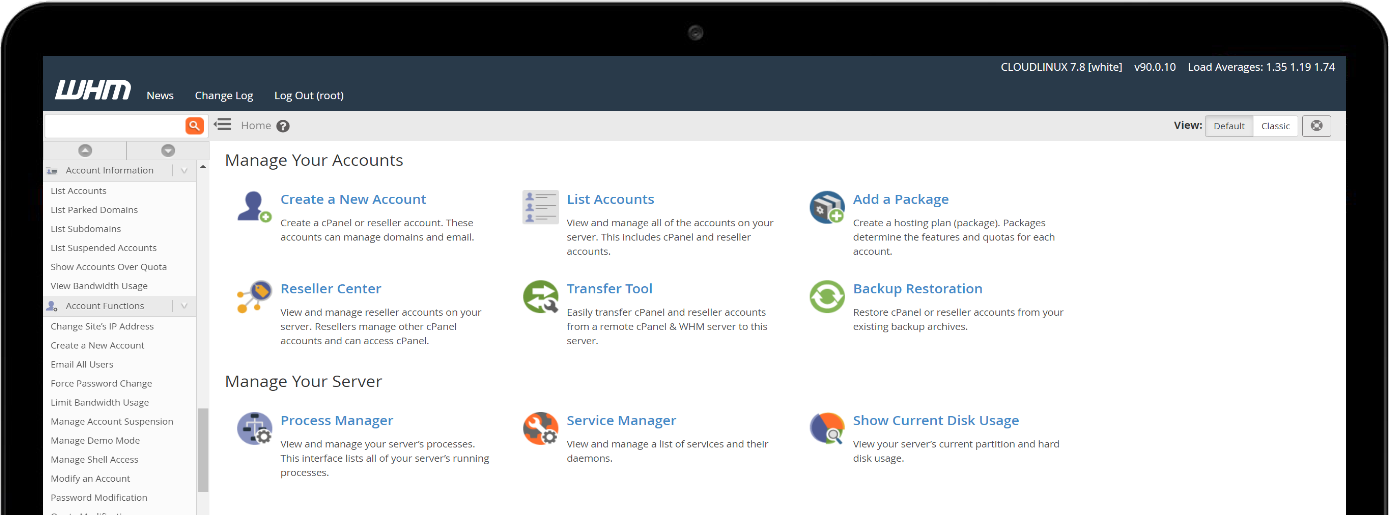
Task: Collapse the Account Functions section chevron
Action: 185,306
